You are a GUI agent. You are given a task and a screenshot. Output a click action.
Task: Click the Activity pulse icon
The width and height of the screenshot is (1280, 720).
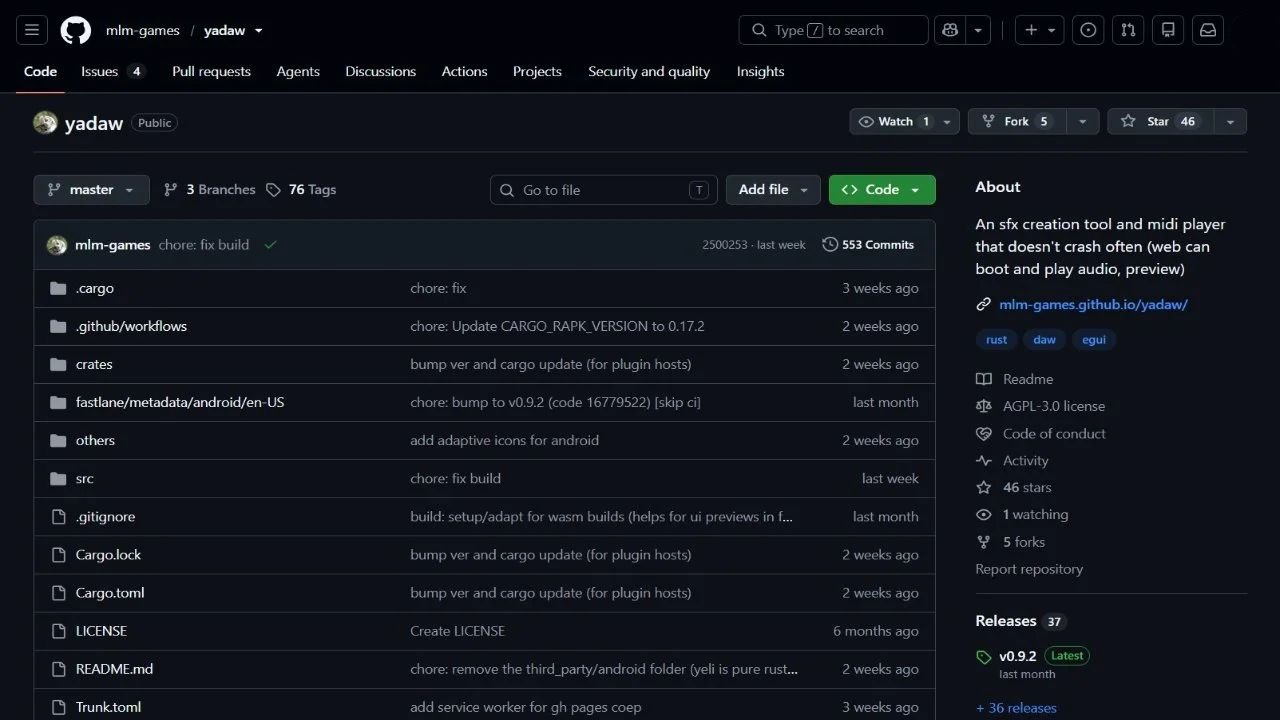tap(984, 461)
